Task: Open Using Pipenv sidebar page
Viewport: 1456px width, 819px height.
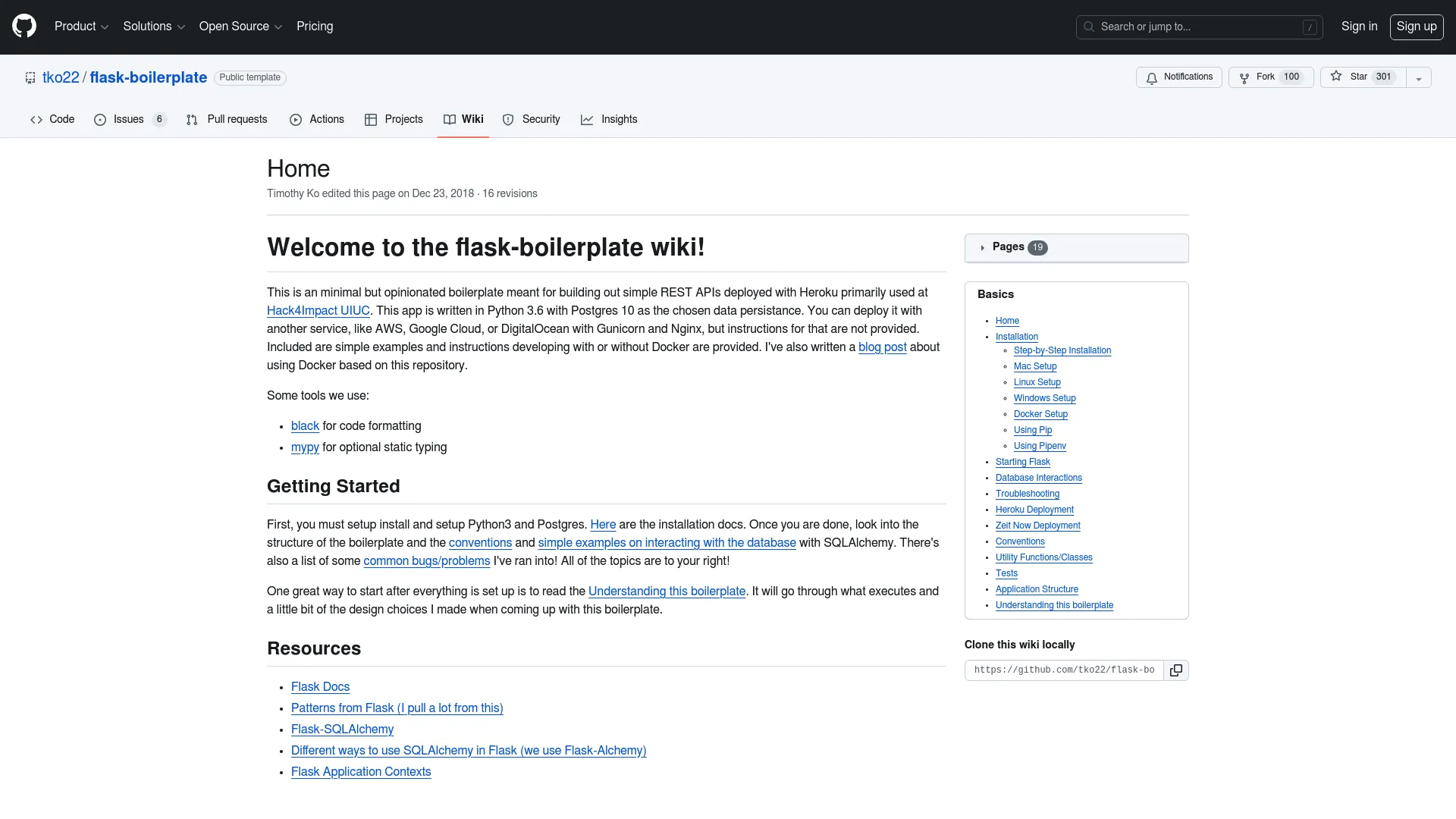Action: point(1040,446)
